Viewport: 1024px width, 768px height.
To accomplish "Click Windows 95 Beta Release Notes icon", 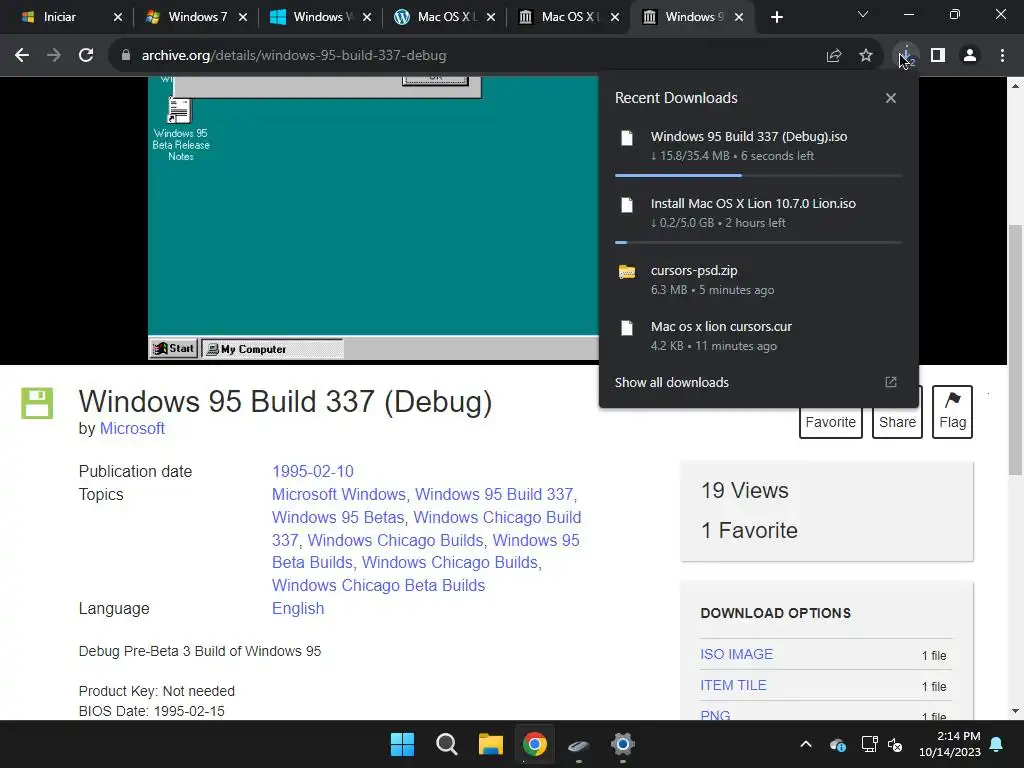I will 180,129.
